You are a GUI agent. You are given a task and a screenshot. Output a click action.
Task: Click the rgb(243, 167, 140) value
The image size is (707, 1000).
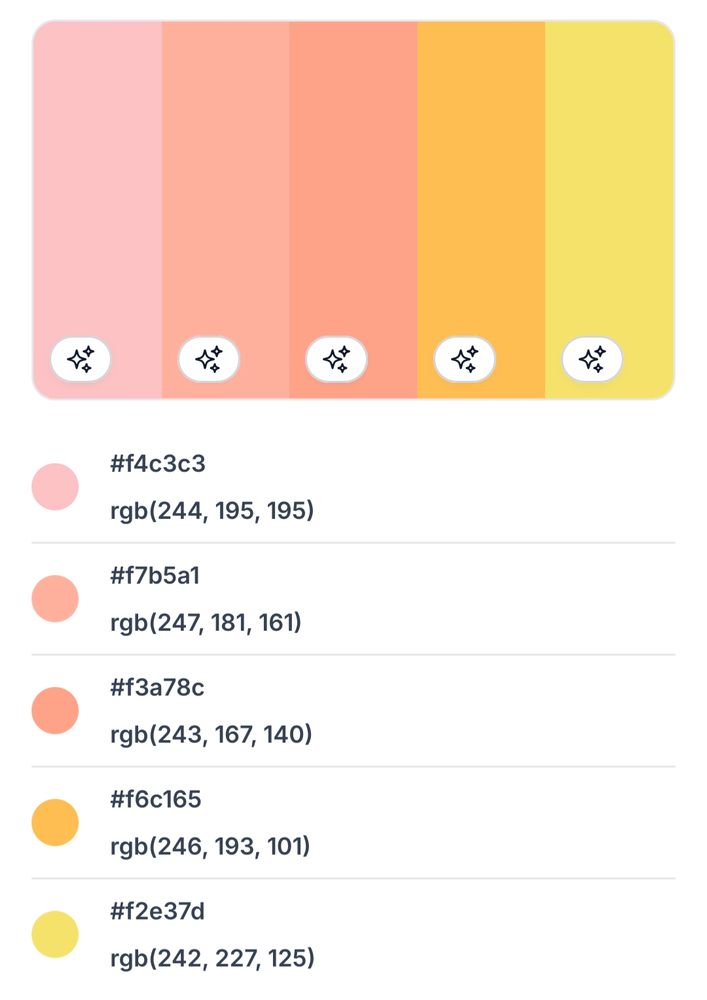point(211,735)
